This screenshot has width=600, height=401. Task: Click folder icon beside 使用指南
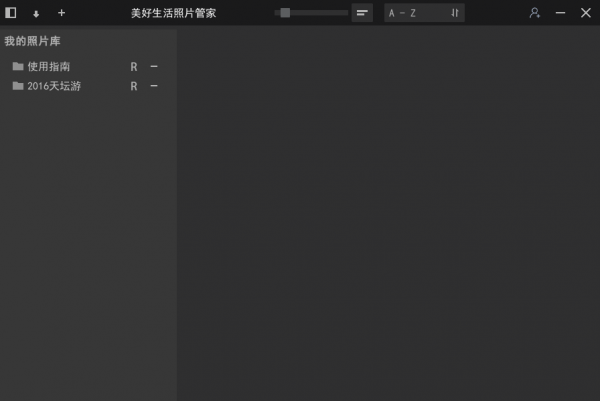[18, 66]
